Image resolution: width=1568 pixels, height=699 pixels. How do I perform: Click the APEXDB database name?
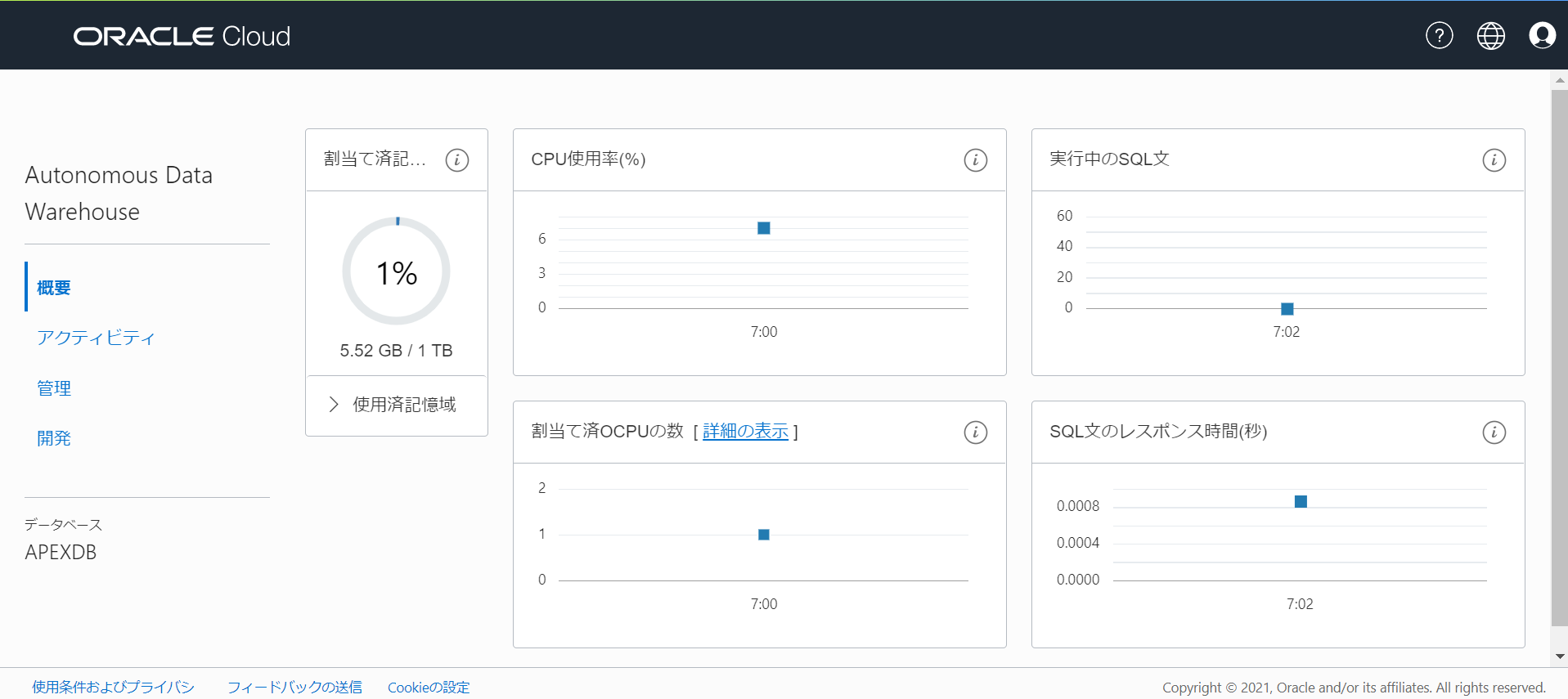[x=61, y=553]
